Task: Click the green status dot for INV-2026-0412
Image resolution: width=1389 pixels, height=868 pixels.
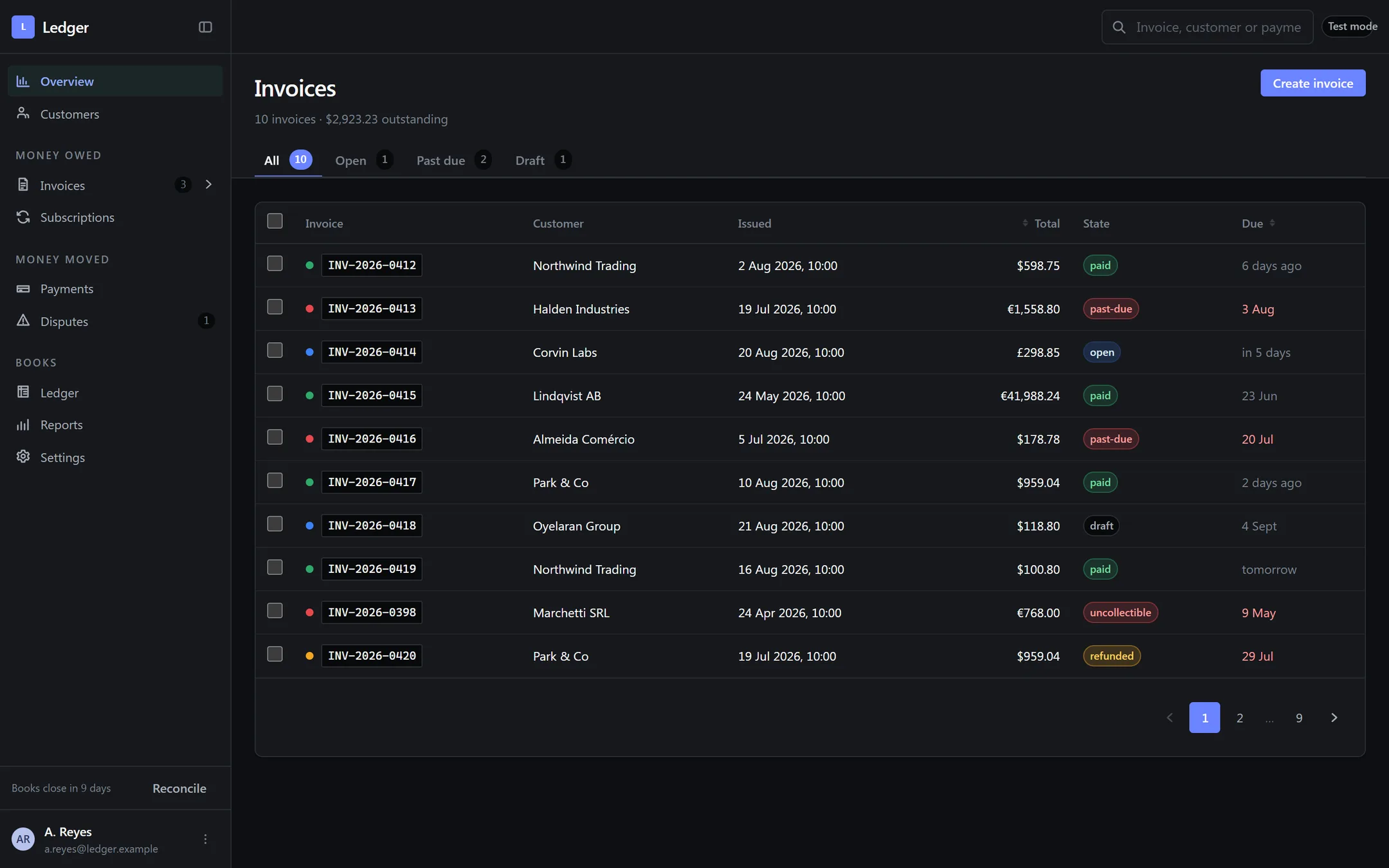Action: point(309,265)
